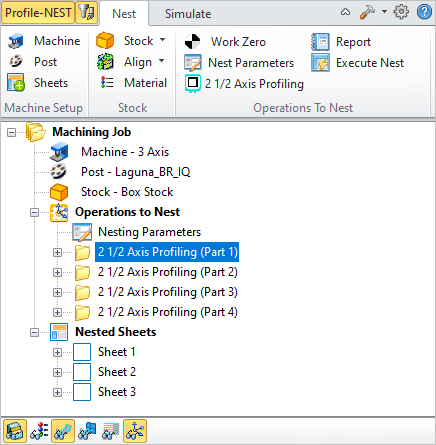Viewport: 436px width, 445px height.
Task: Switch to the Nest tab
Action: point(124,14)
